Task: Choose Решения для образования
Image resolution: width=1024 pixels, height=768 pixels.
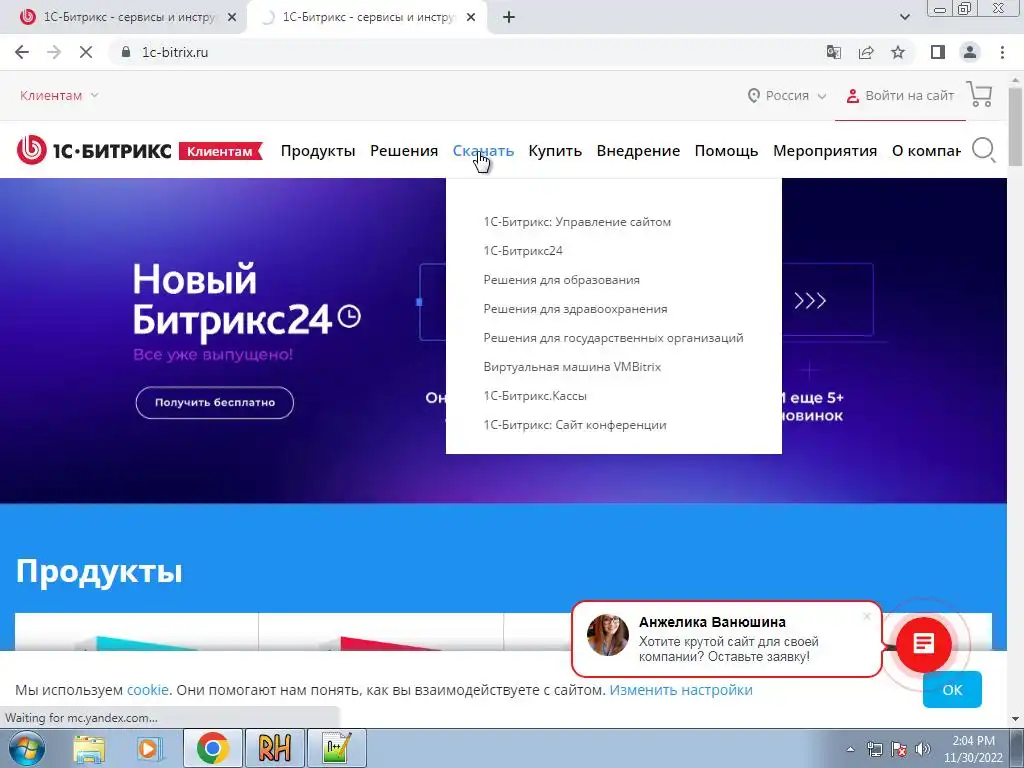Action: point(562,280)
